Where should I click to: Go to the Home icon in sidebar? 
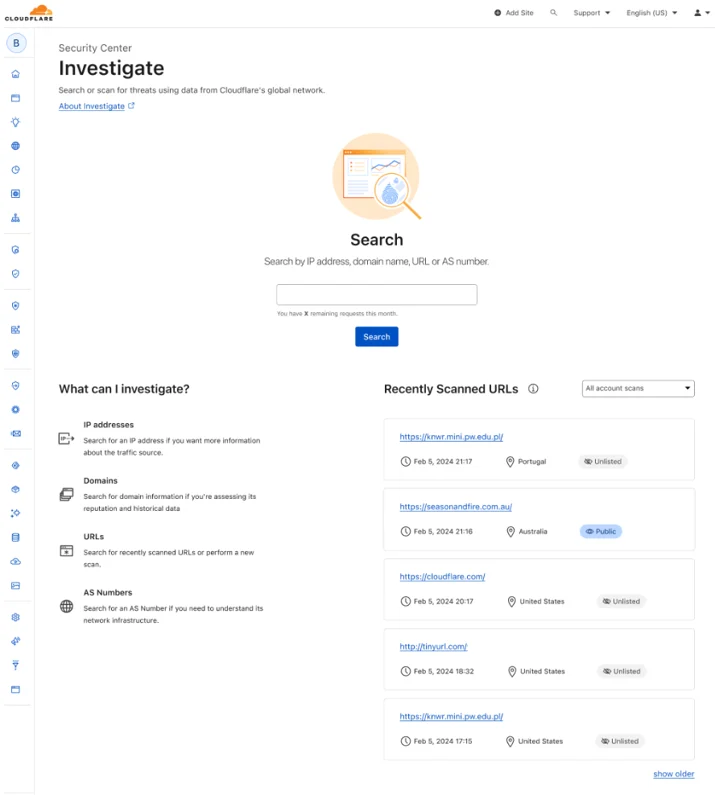coord(16,74)
